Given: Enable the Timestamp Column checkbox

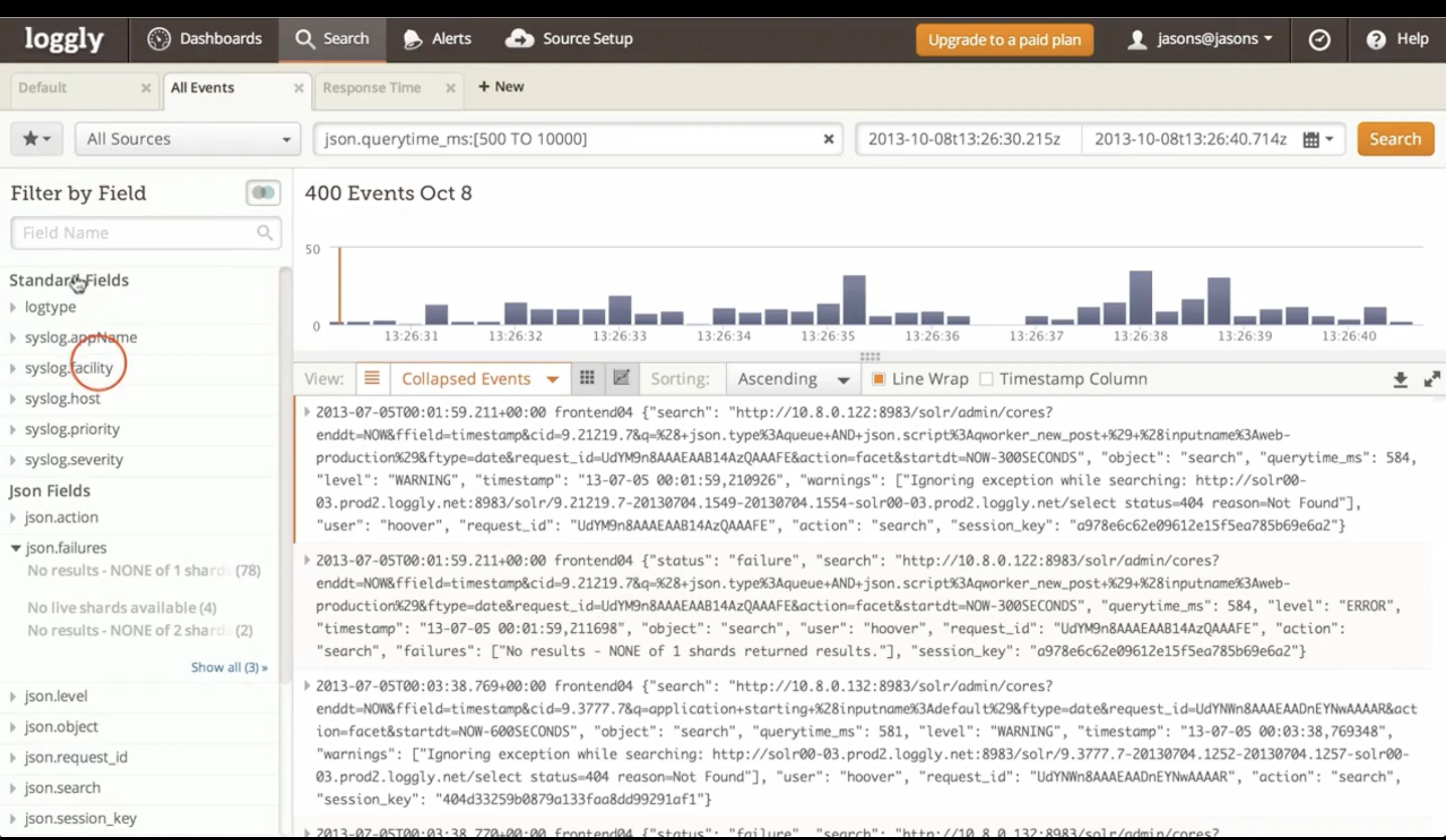Looking at the screenshot, I should click(986, 379).
